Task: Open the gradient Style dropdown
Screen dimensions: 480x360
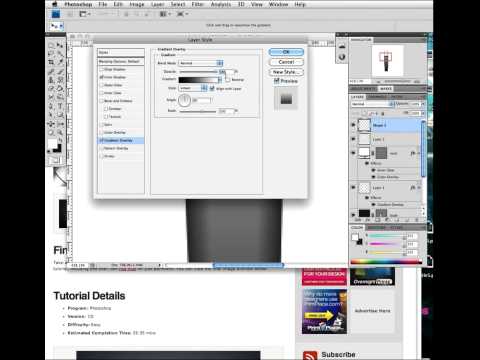Action: tap(193, 88)
